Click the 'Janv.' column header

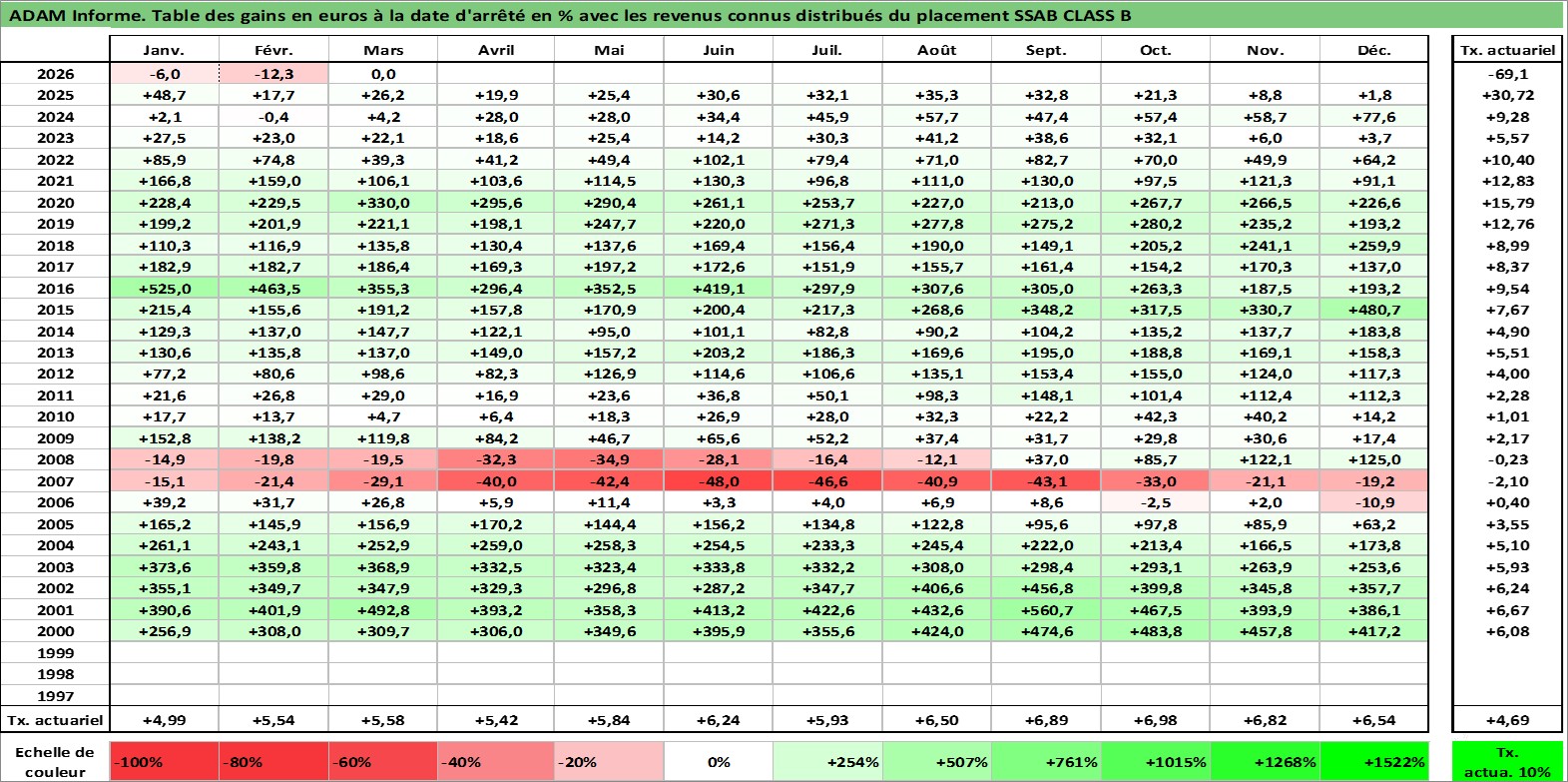pyautogui.click(x=164, y=50)
